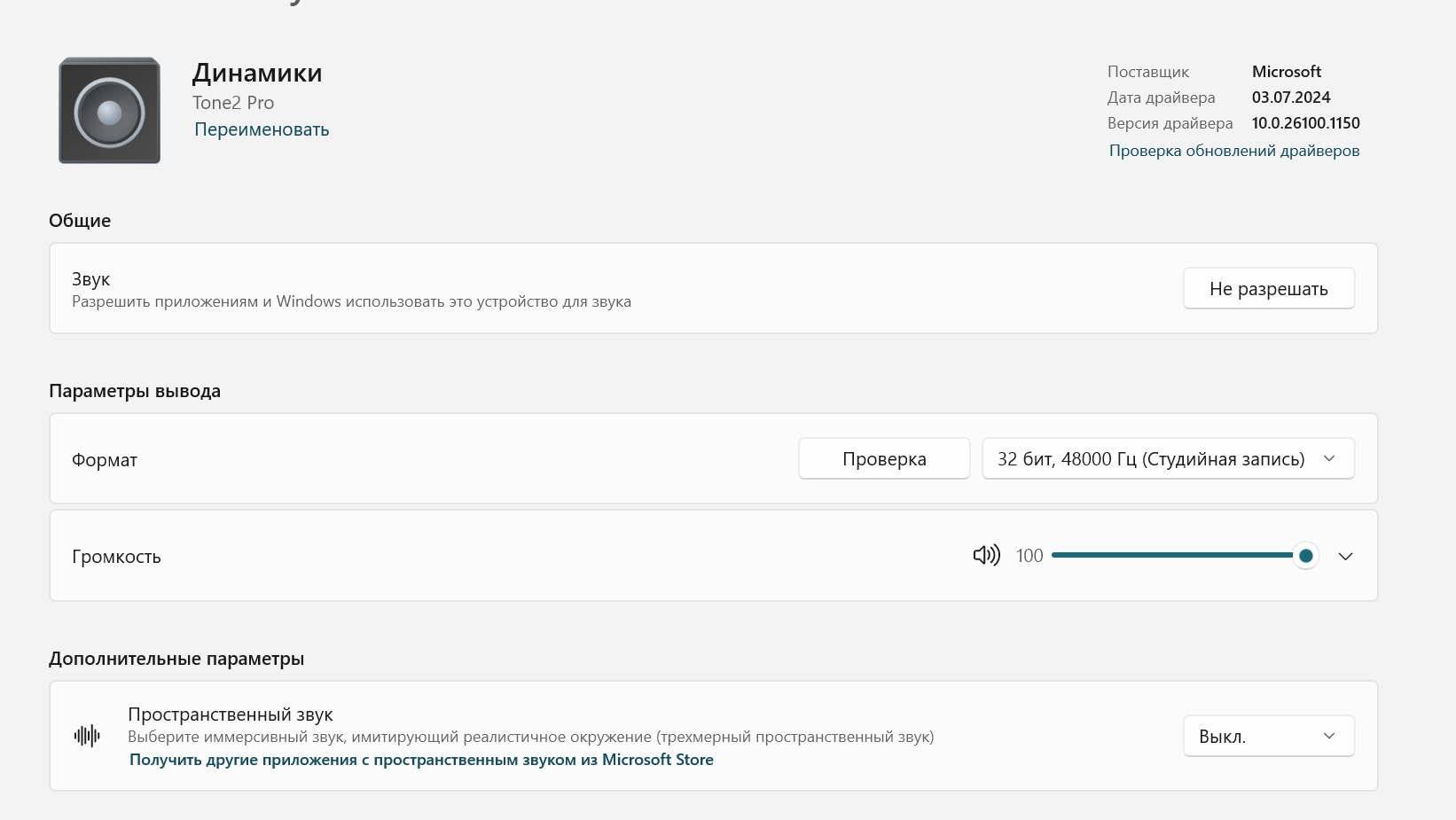This screenshot has height=820, width=1456.
Task: Click the speaker device icon image
Action: [109, 111]
